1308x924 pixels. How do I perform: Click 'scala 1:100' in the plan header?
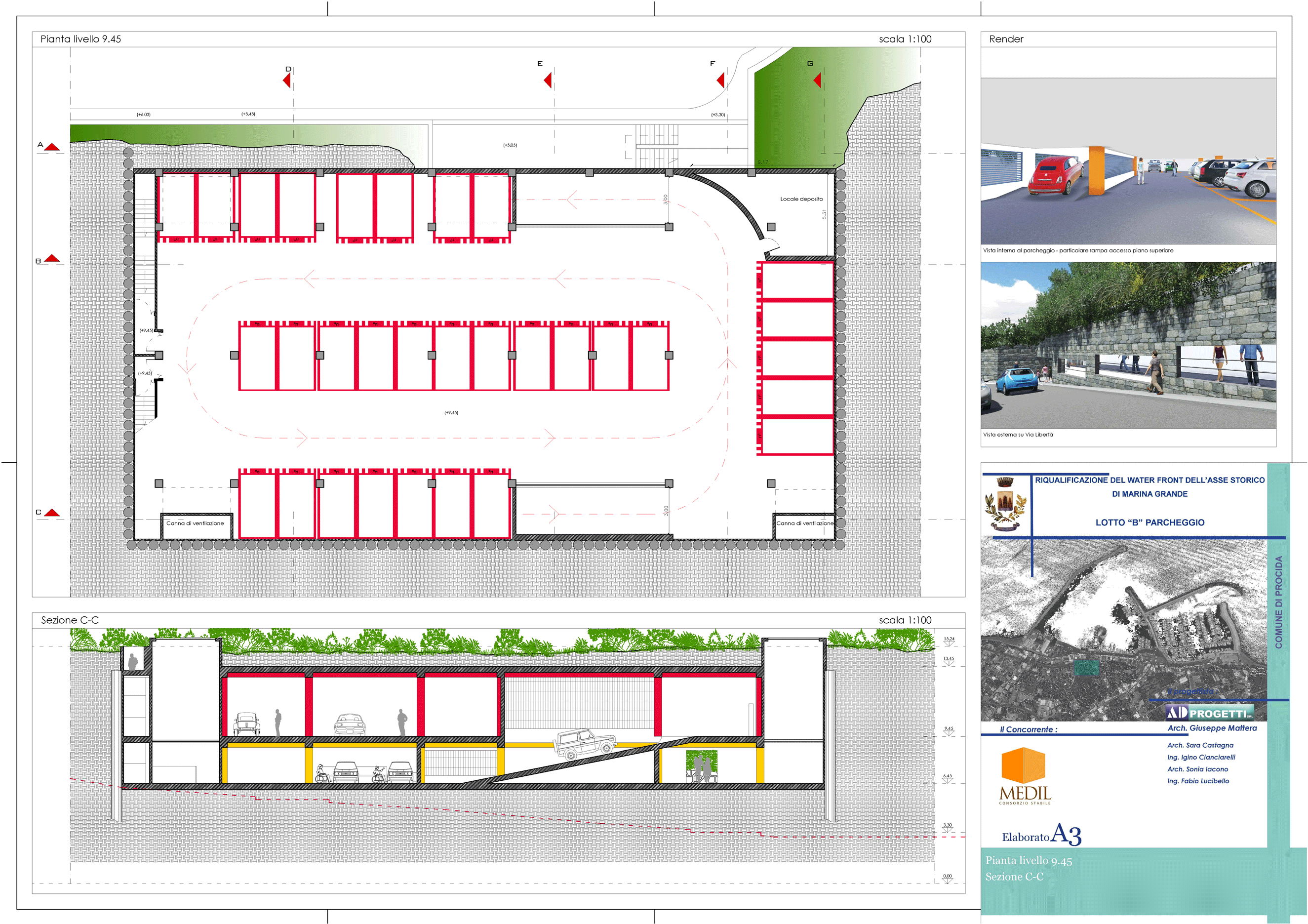(x=905, y=40)
